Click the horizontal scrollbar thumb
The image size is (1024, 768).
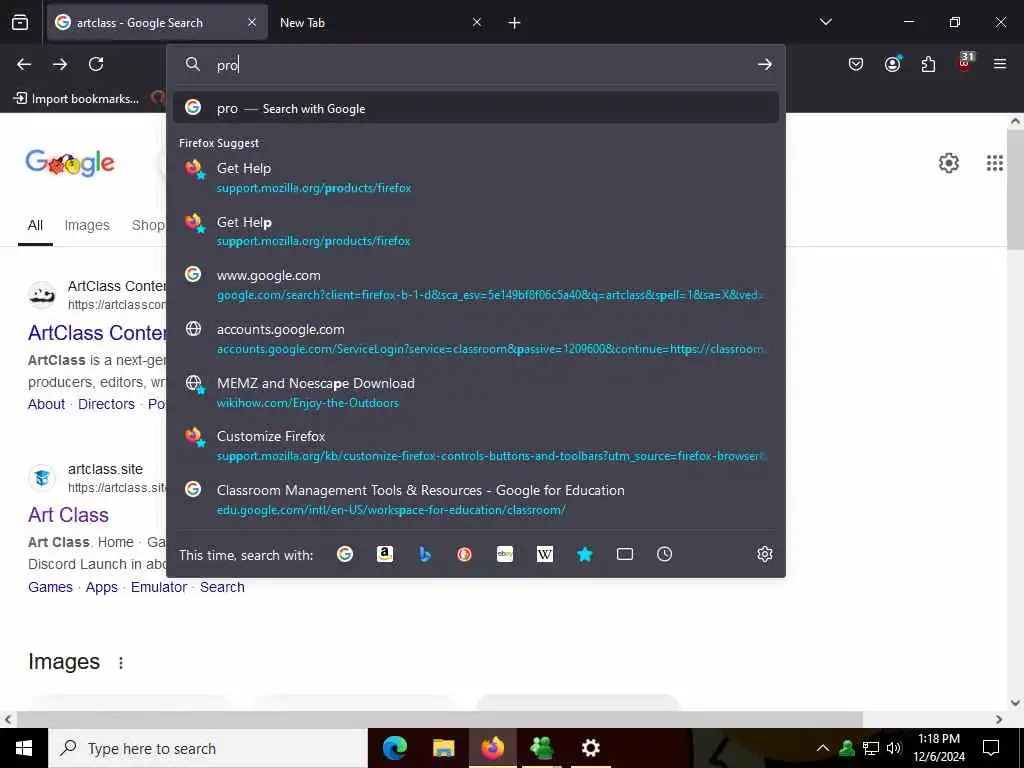pyautogui.click(x=440, y=719)
